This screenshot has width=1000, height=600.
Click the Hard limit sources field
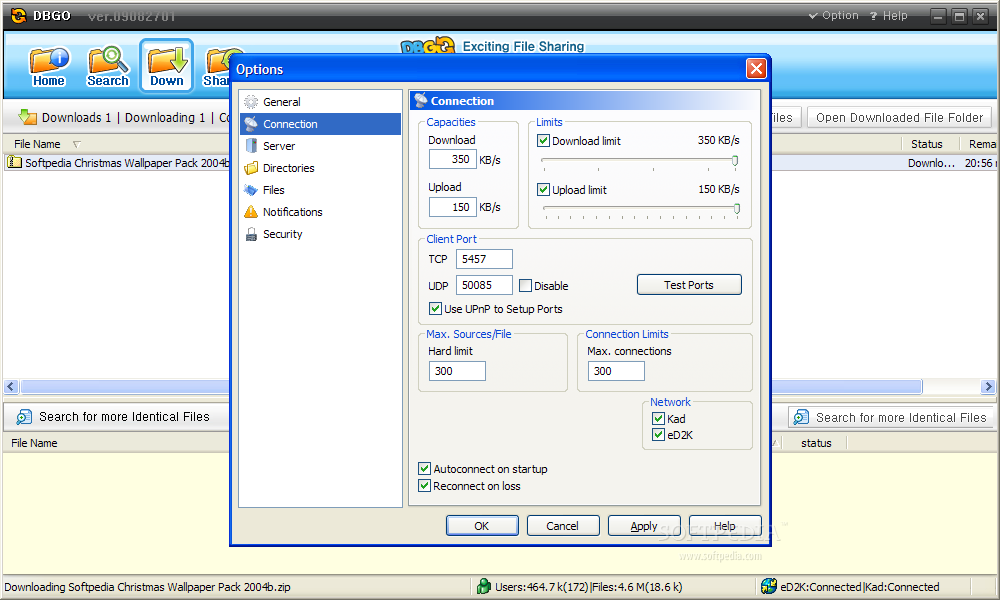pyautogui.click(x=457, y=371)
